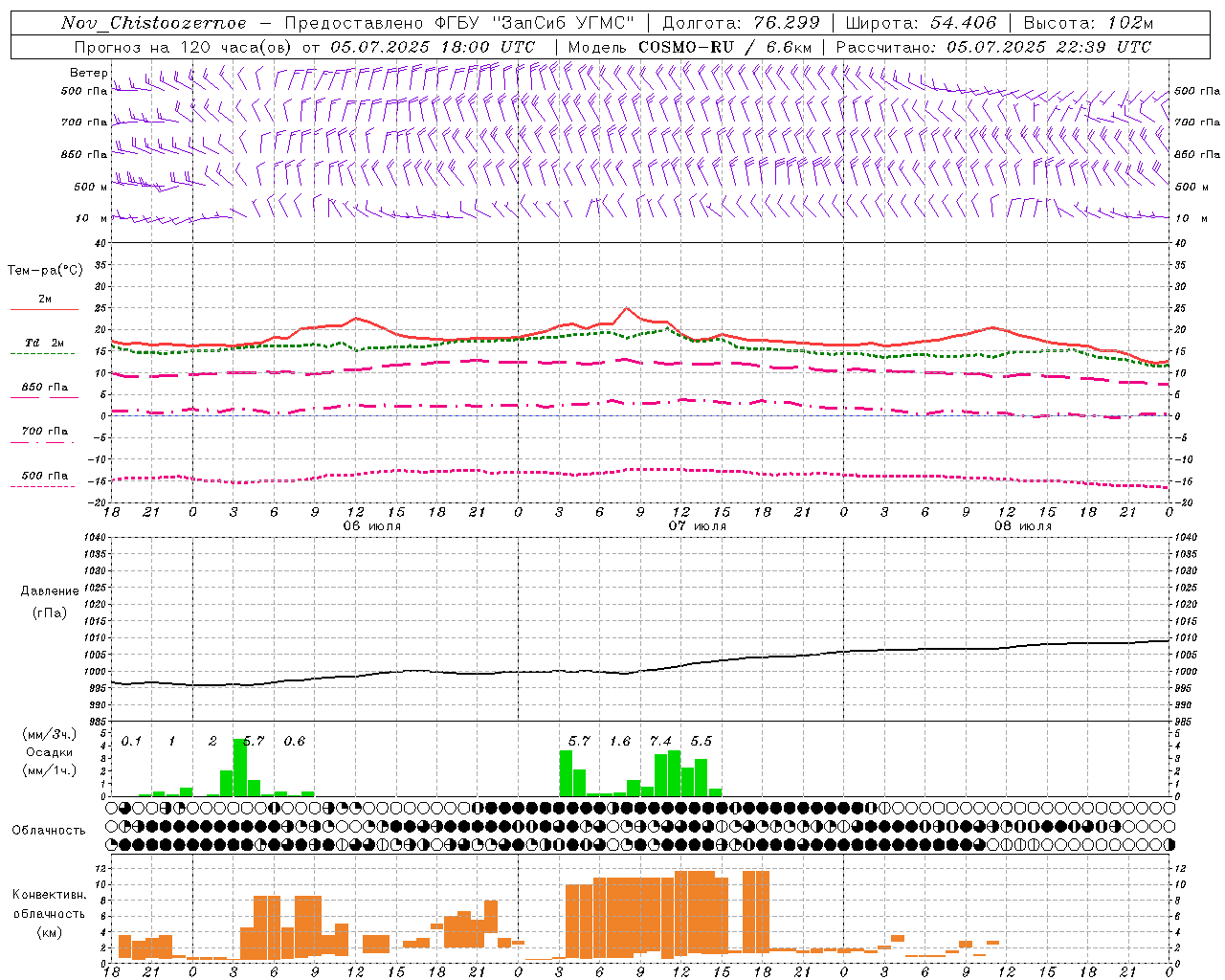Click the 2м temperature legend line sample
The image size is (1225, 980).
click(x=44, y=309)
